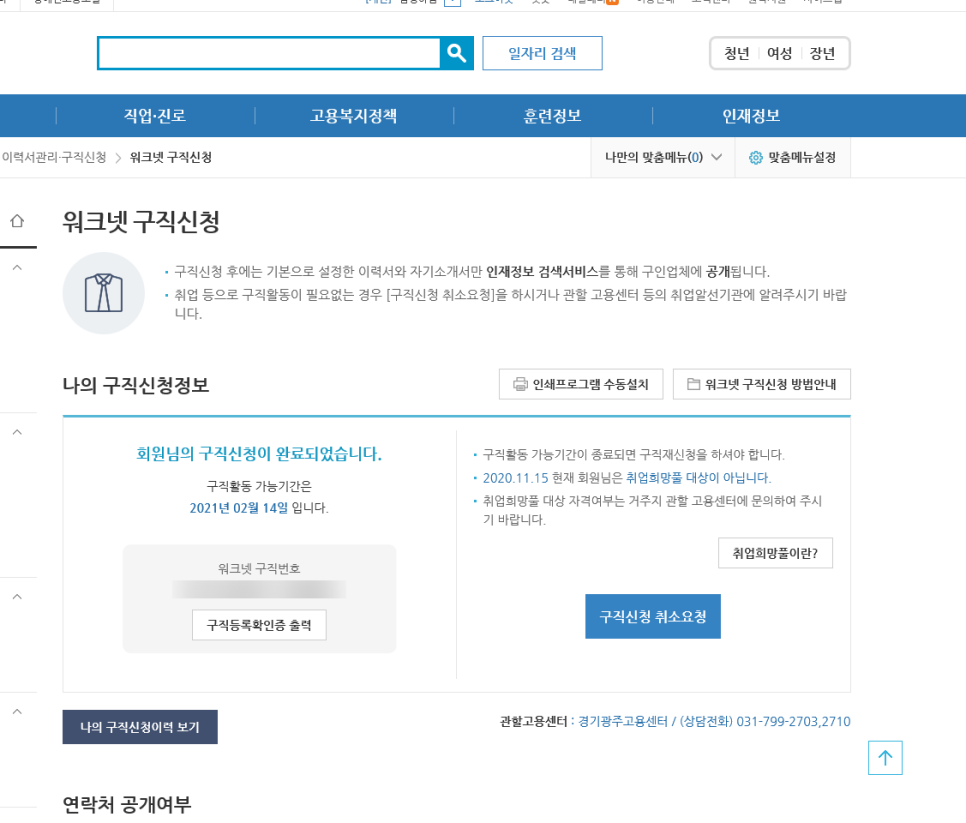Click the magnifier search icon button
Screen dimensions: 966x823
coord(457,53)
